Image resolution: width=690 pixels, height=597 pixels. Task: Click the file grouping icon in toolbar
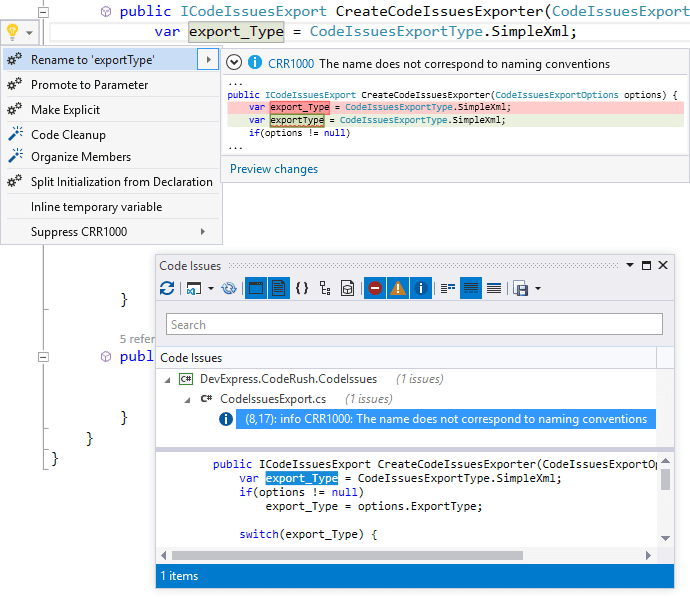pyautogui.click(x=279, y=289)
